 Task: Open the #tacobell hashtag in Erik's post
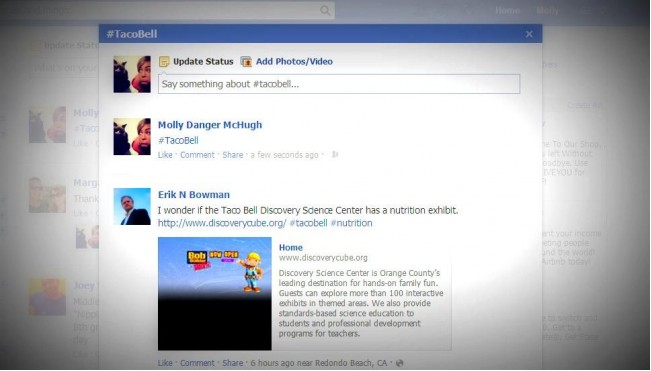pos(308,223)
